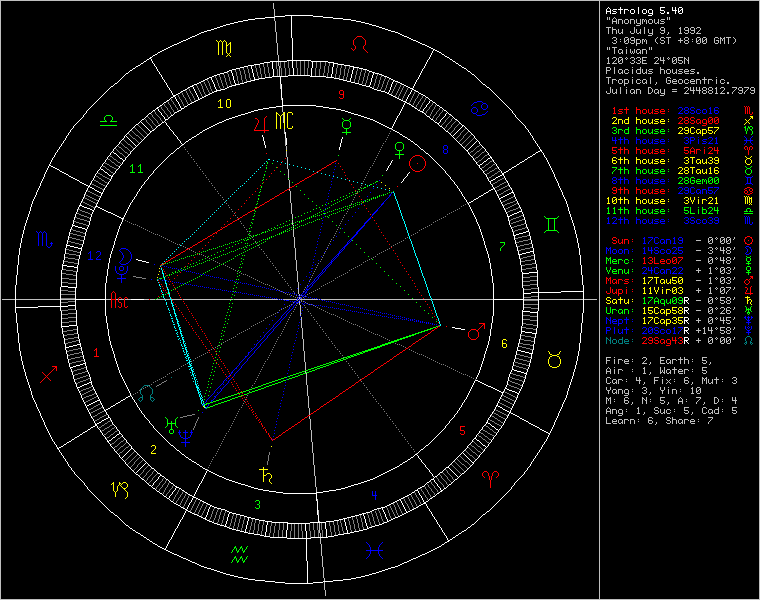
Task: Click the Virgo symbol beside the 10th house row
Action: click(748, 201)
